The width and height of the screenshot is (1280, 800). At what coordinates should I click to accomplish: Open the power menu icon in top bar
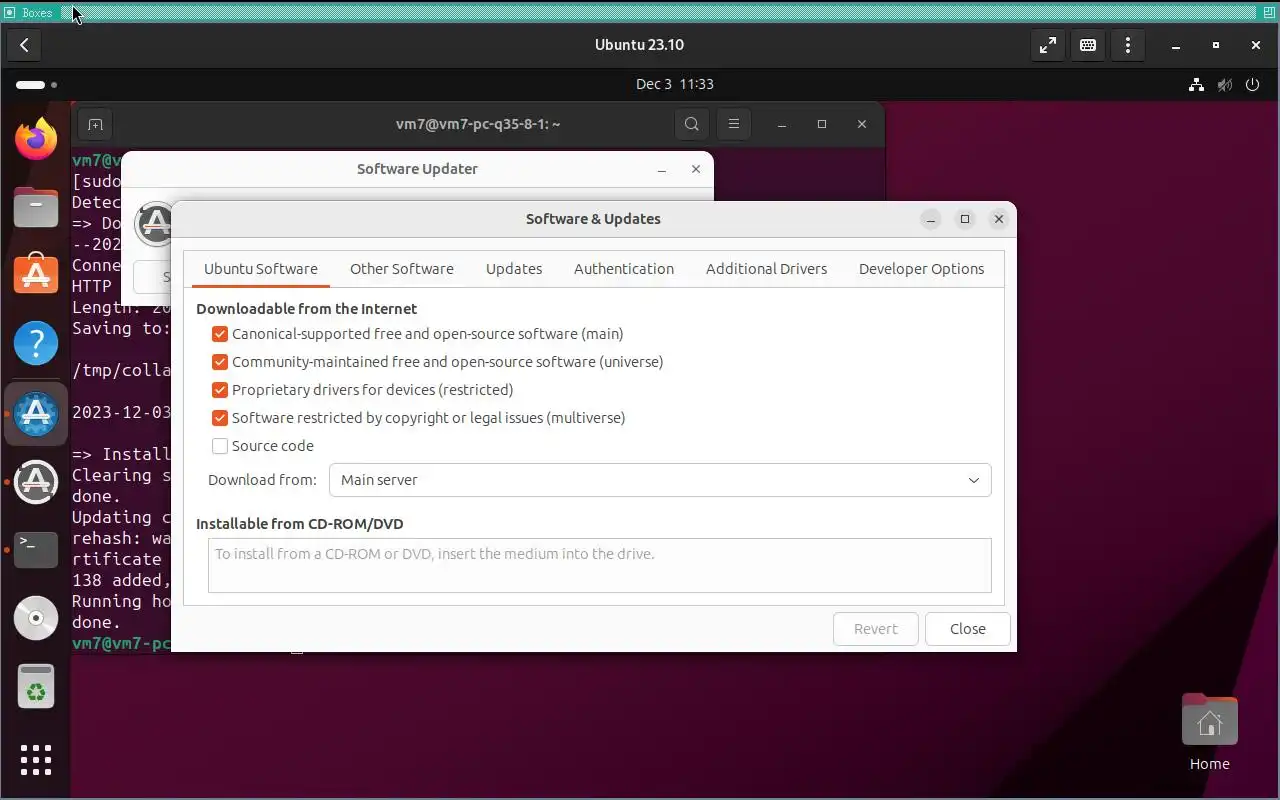tap(1252, 85)
